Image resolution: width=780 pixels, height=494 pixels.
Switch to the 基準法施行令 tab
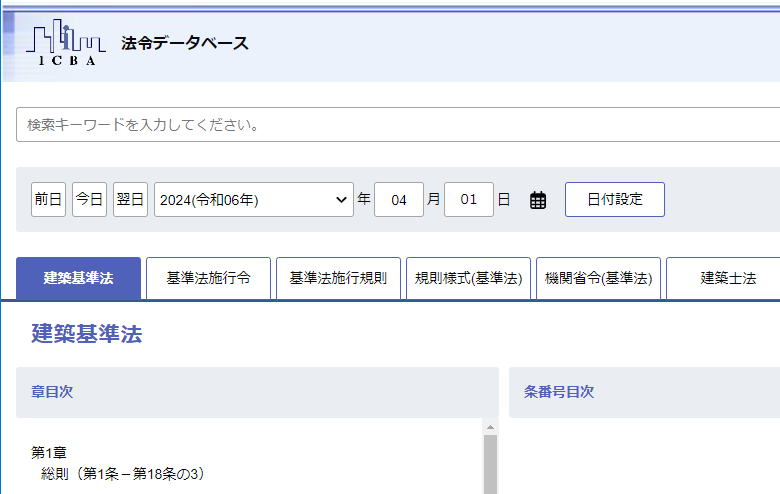click(x=208, y=278)
